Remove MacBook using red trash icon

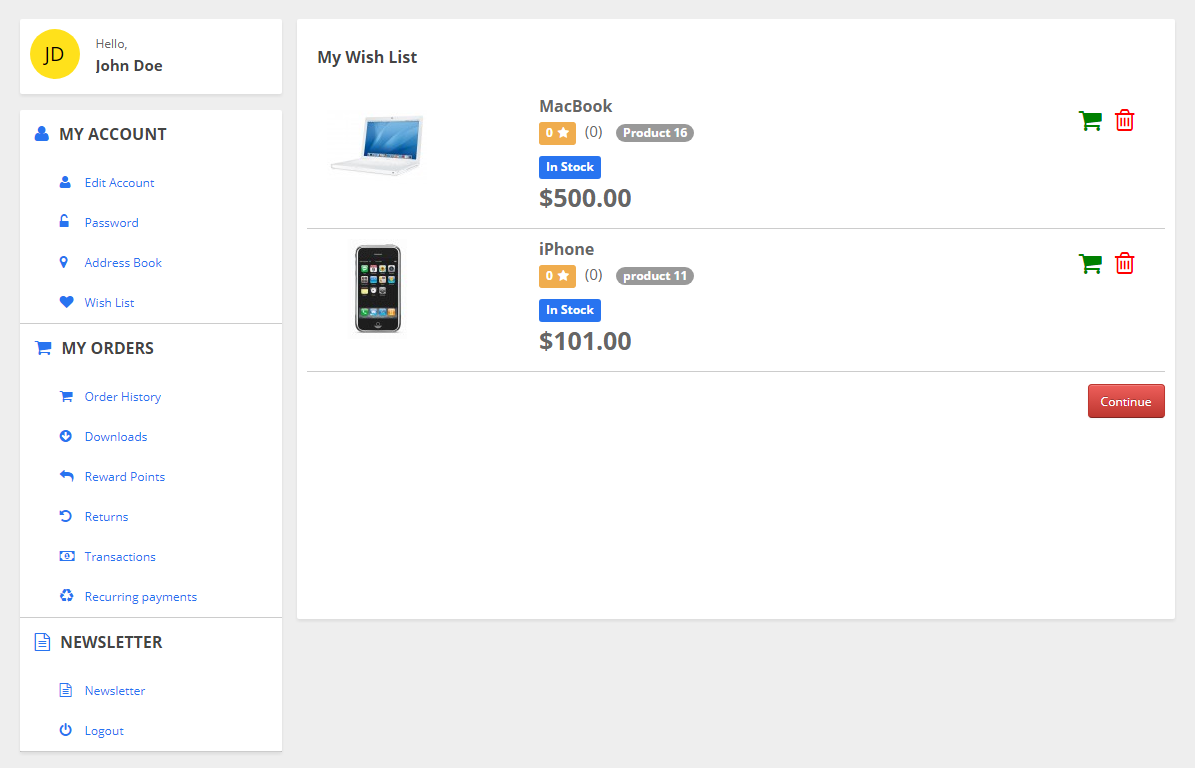click(x=1124, y=120)
